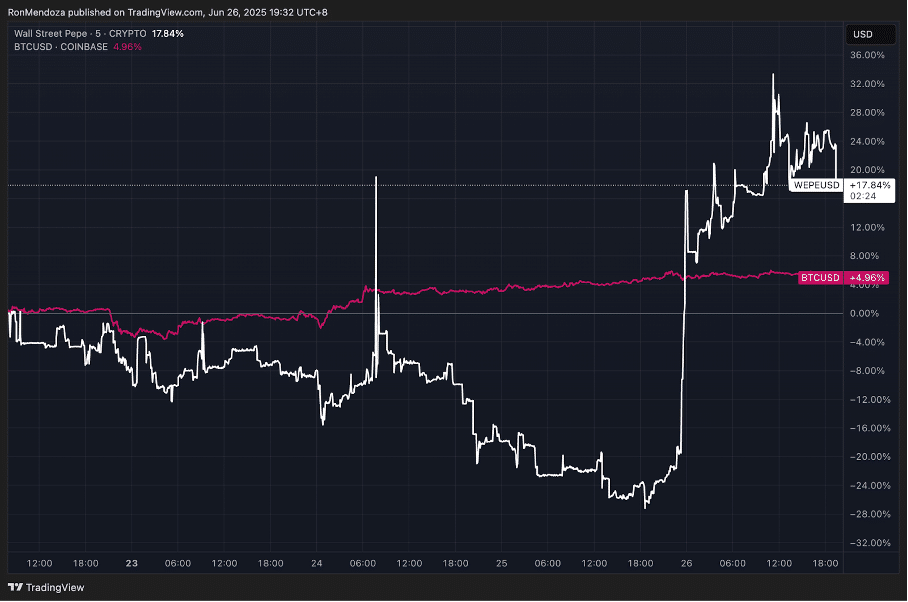Image resolution: width=908 pixels, height=602 pixels.
Task: Click date marker 23 on the time axis
Action: tap(132, 564)
